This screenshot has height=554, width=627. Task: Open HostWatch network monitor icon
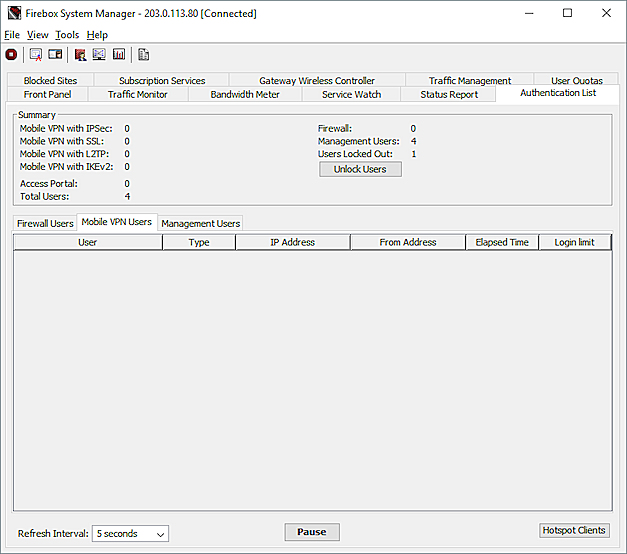(99, 54)
